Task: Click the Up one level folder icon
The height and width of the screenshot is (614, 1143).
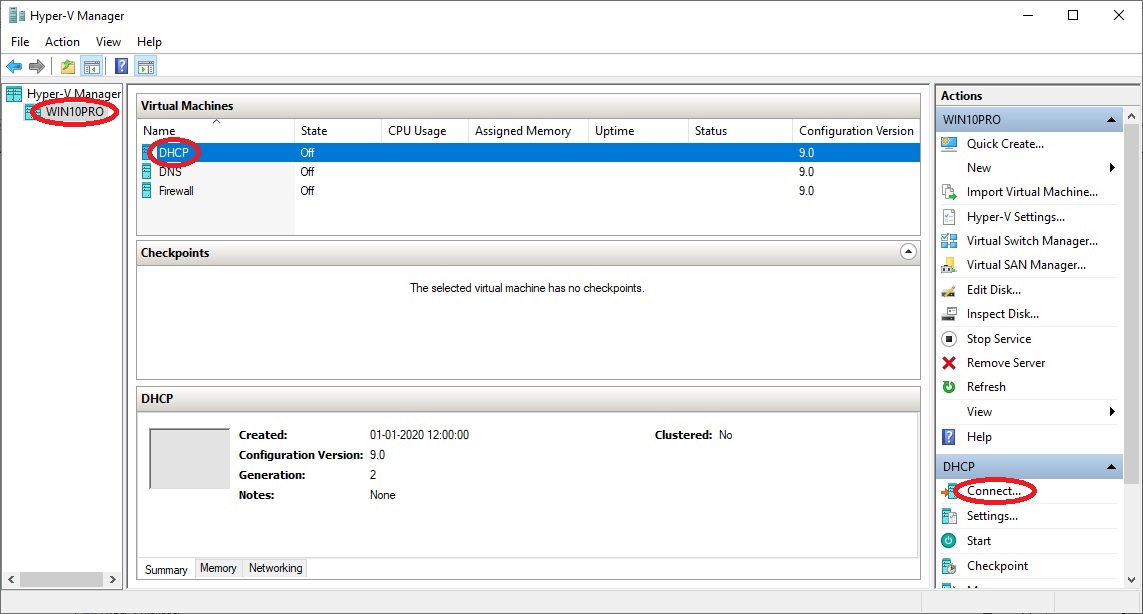Action: (68, 67)
